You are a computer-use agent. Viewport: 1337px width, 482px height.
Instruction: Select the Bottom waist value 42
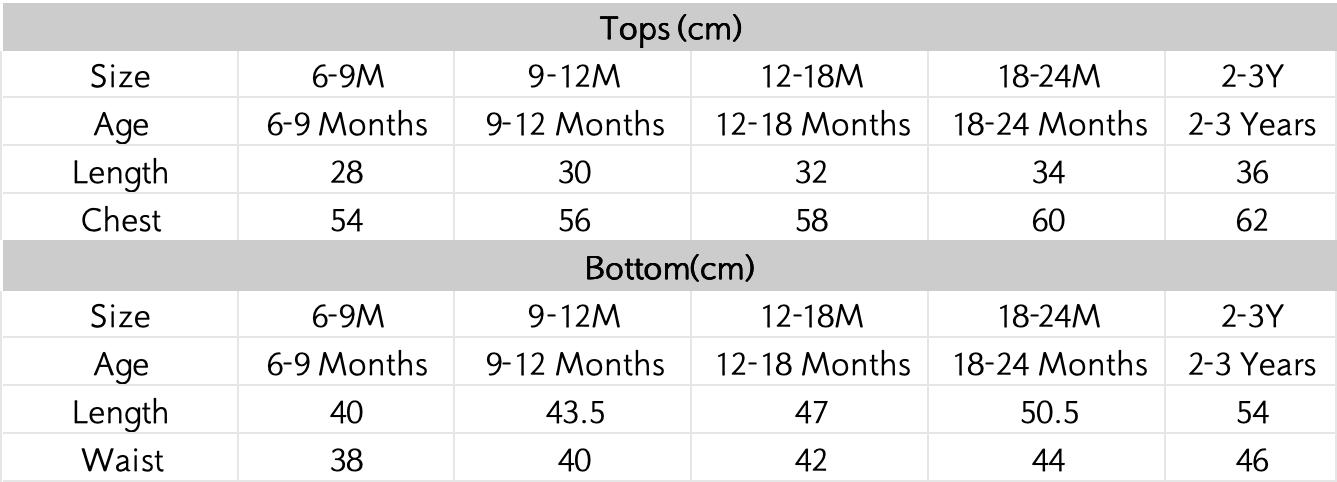(811, 460)
